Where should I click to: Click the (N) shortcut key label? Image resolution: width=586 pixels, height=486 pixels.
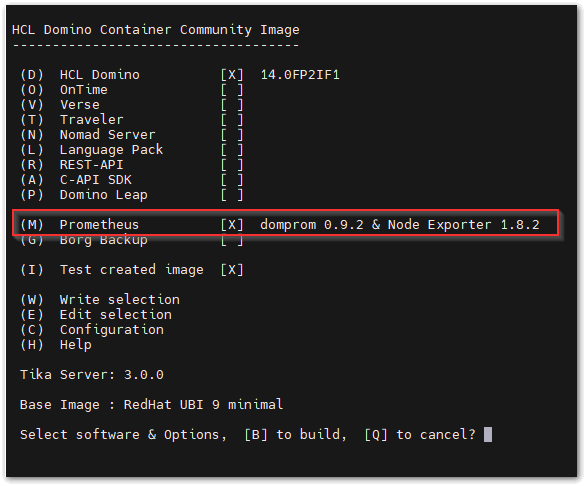point(32,135)
